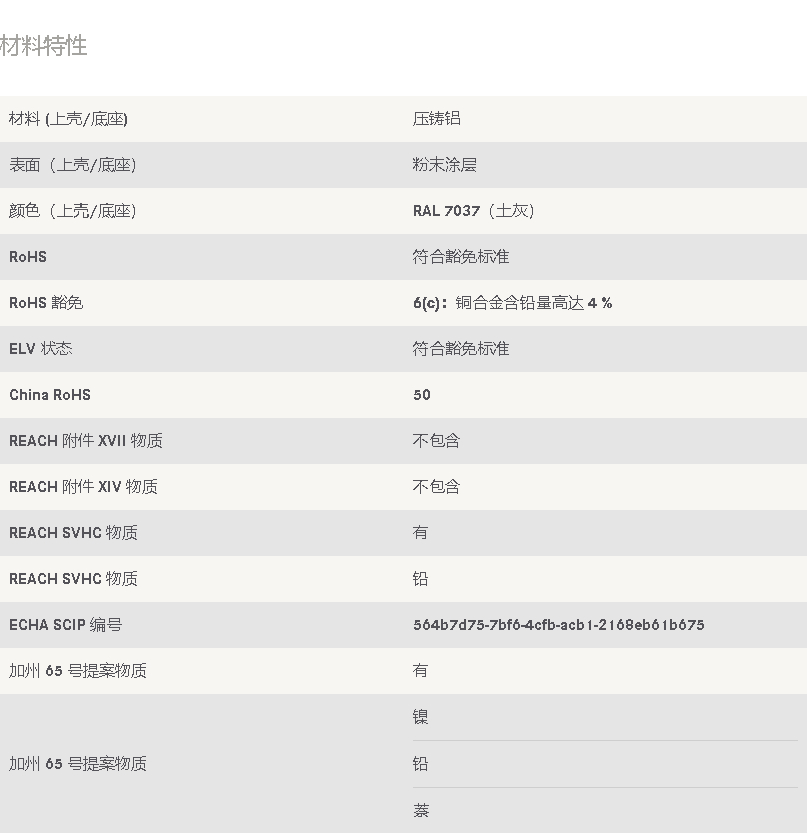Select 镍 in the Proposition 65 list
Viewport: 807px width, 833px height.
click(x=420, y=717)
